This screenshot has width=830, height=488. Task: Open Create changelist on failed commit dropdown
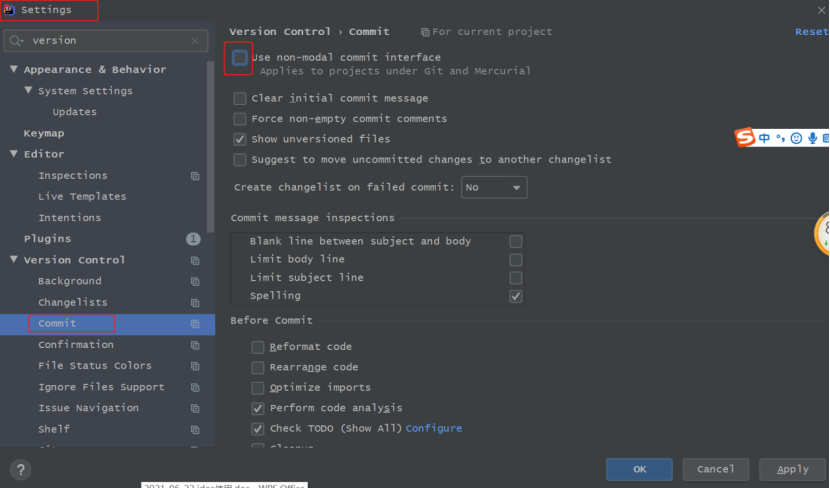click(494, 187)
